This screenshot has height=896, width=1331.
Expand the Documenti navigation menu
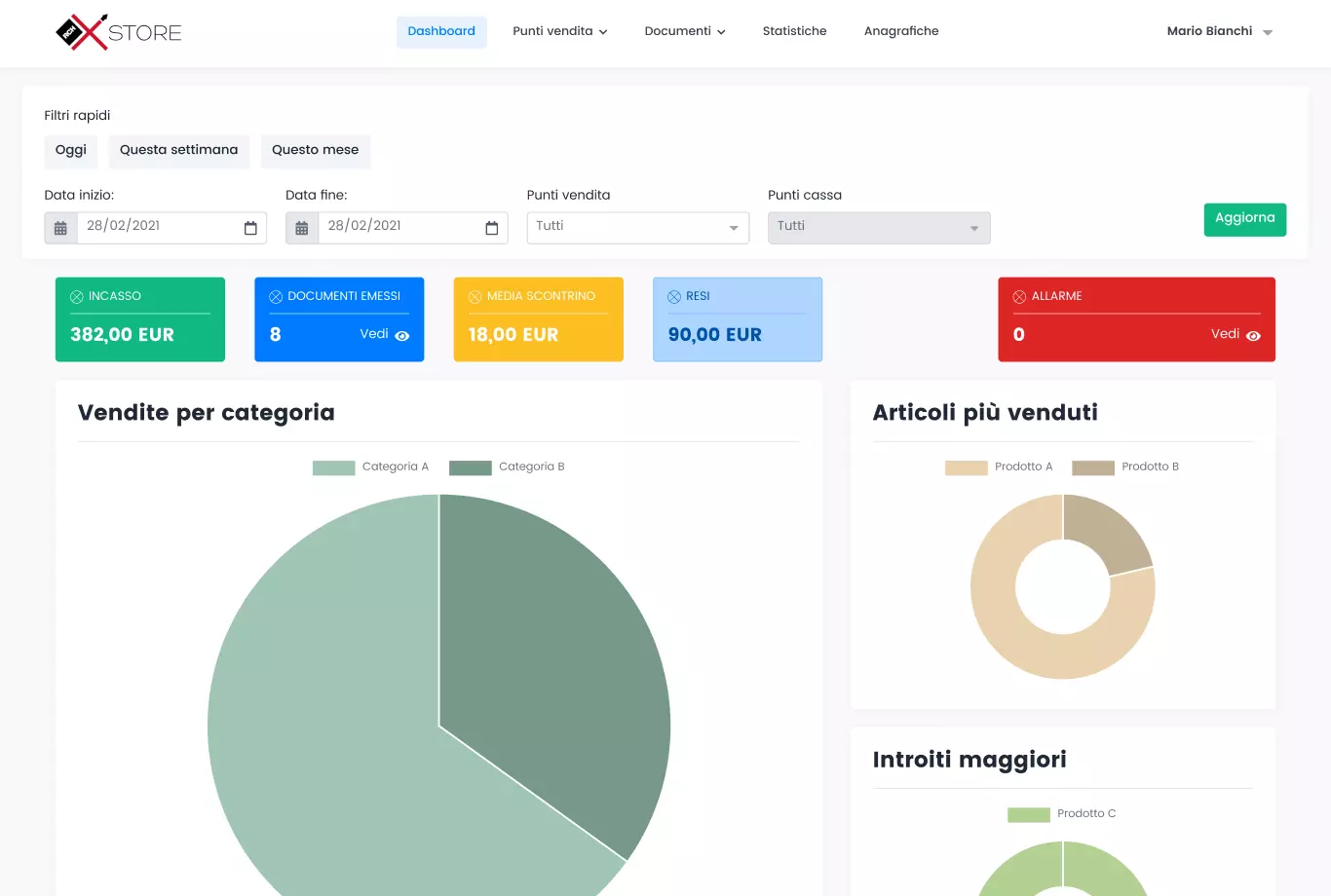[684, 32]
